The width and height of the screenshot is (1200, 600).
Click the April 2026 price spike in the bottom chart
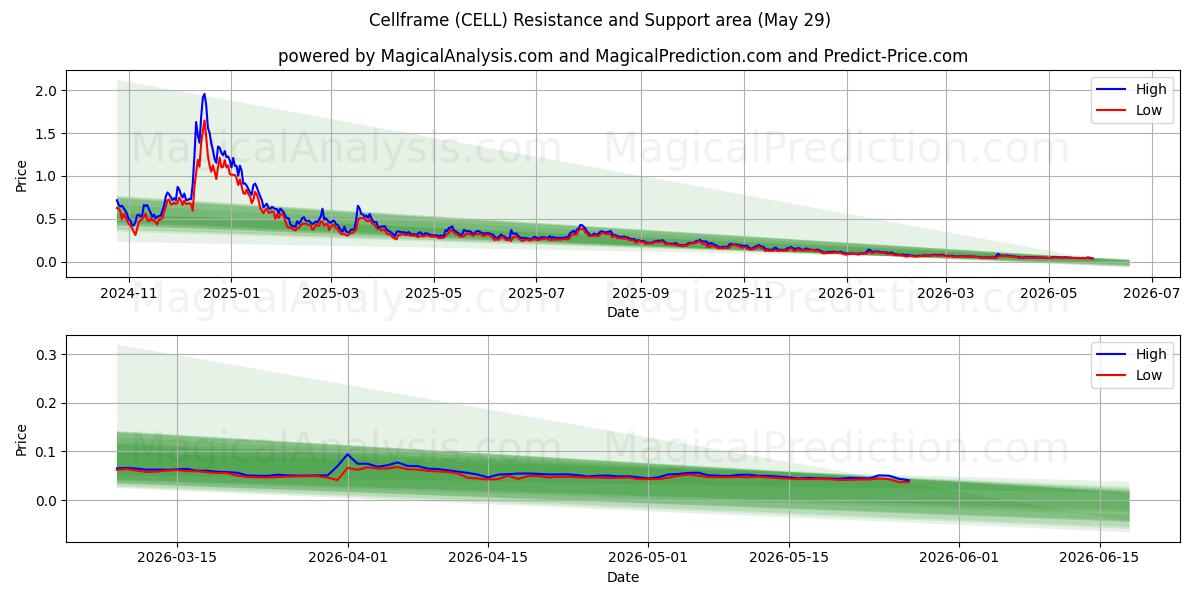pyautogui.click(x=347, y=455)
